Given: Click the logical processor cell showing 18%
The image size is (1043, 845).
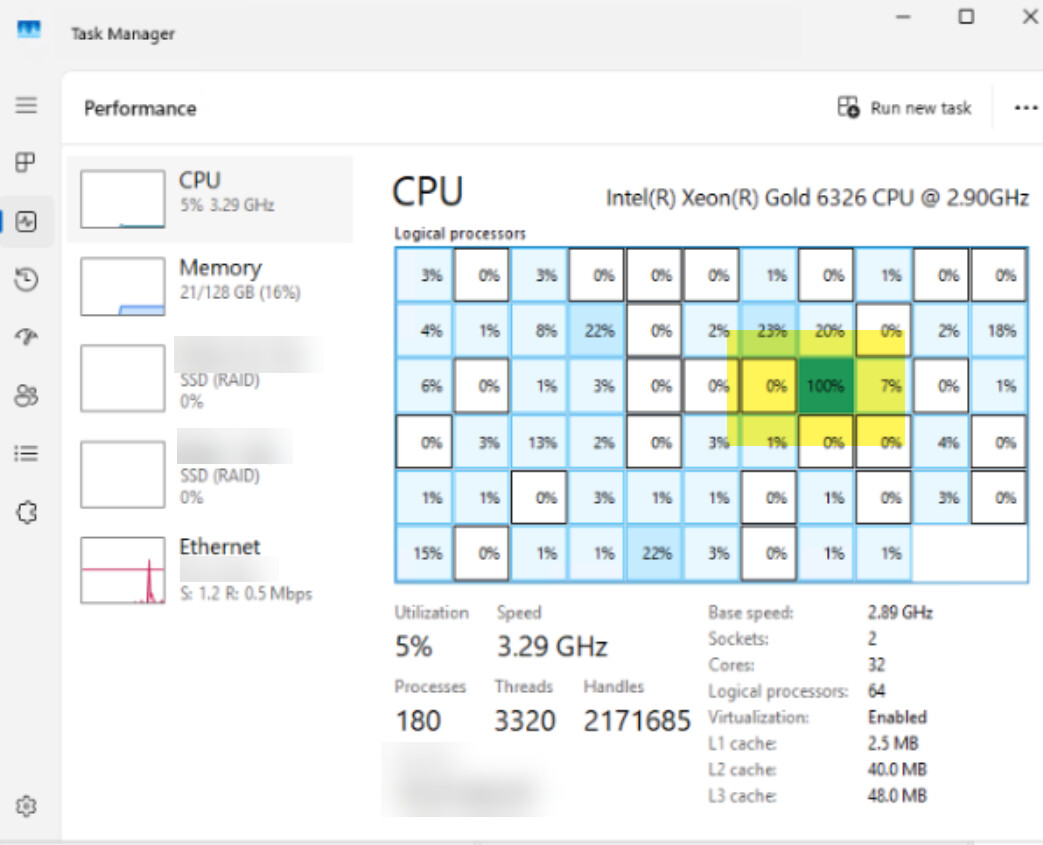Looking at the screenshot, I should point(998,331).
